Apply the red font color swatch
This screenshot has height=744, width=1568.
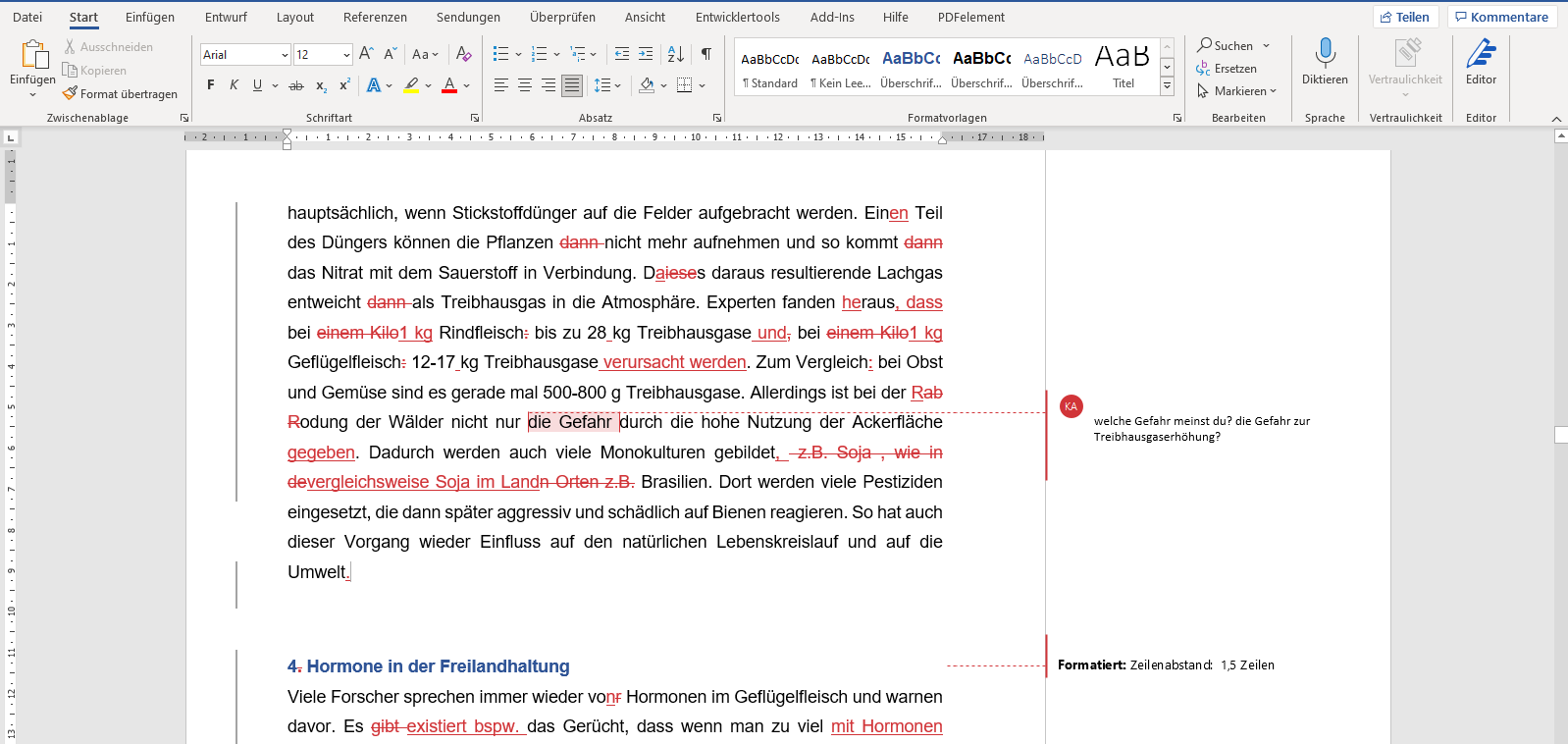449,85
